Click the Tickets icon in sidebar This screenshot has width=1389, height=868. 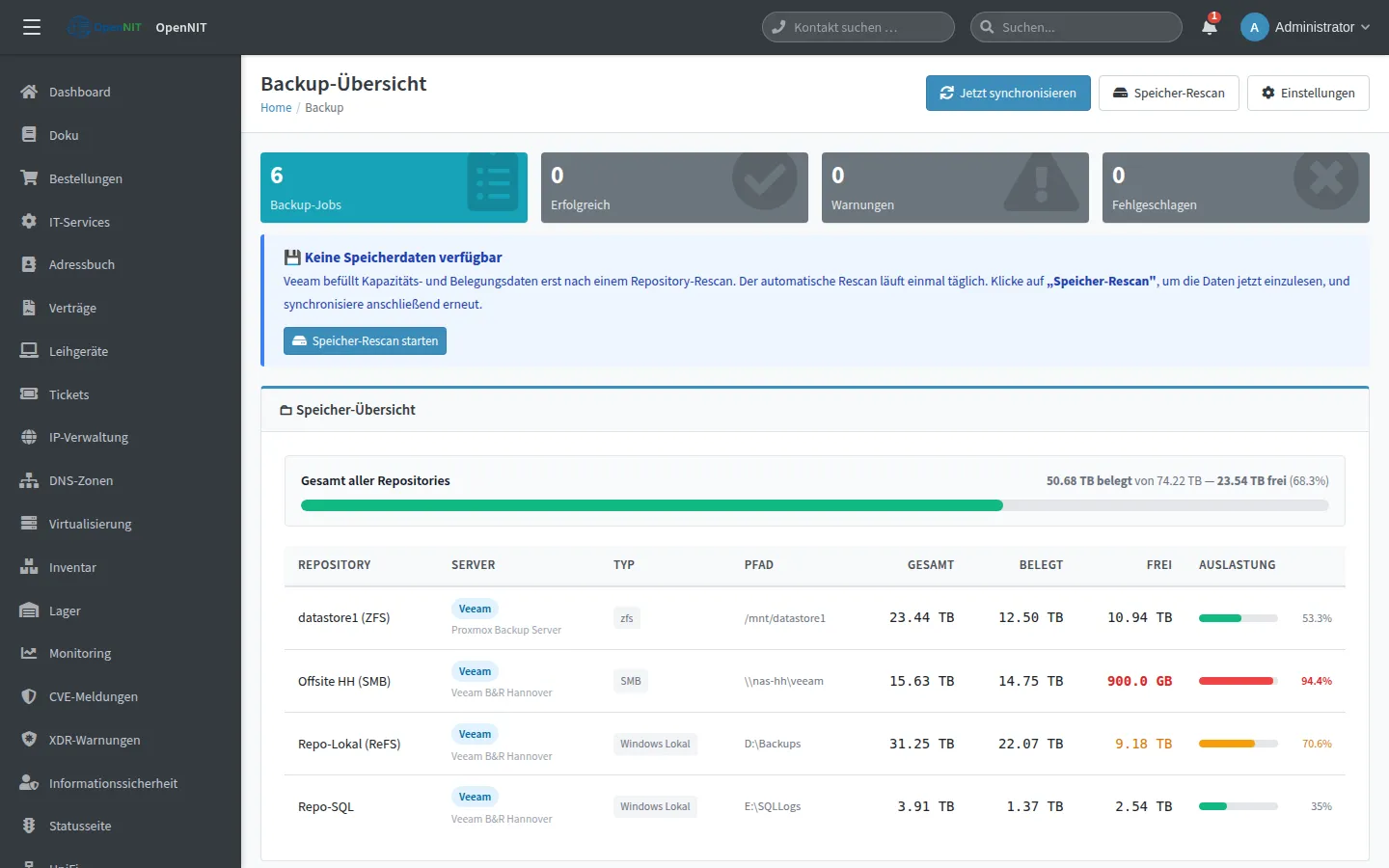coord(29,394)
